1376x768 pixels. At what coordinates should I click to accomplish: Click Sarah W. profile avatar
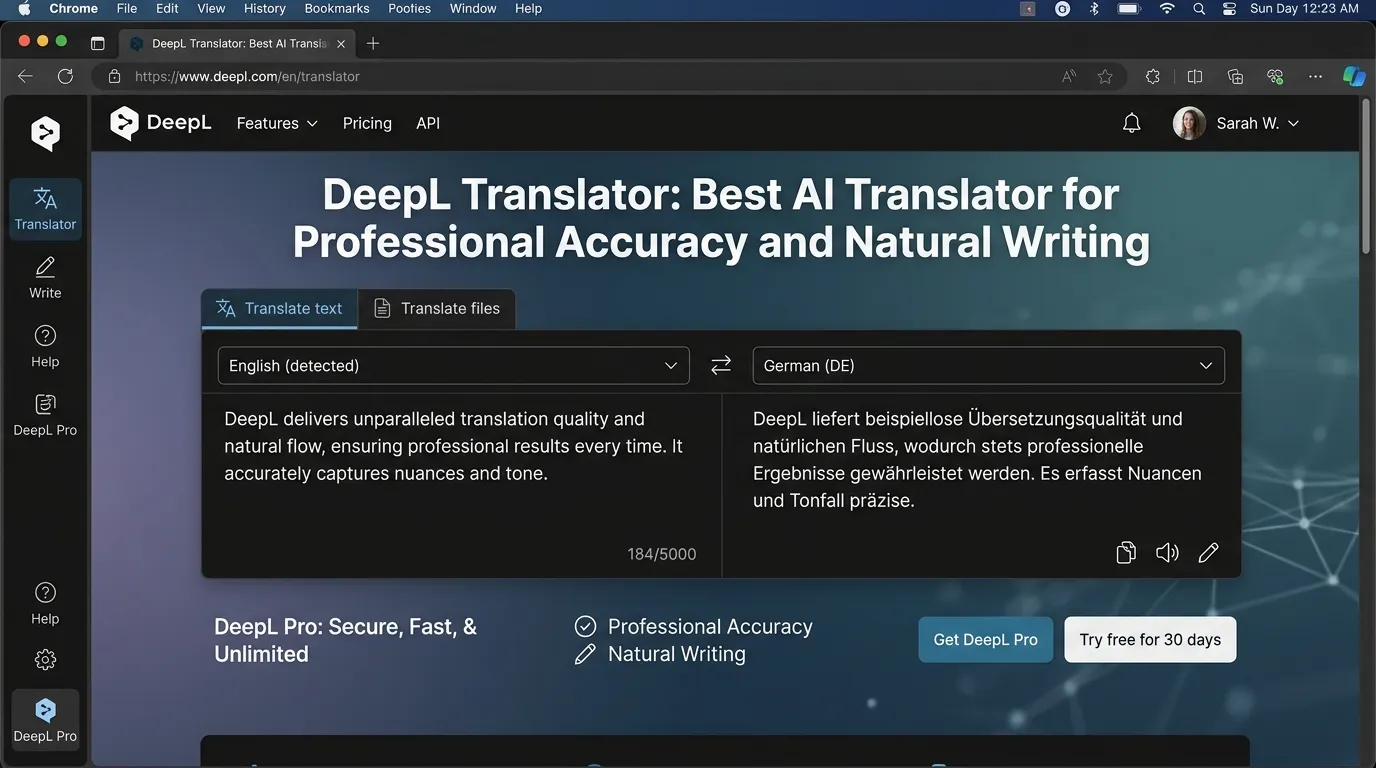1189,123
